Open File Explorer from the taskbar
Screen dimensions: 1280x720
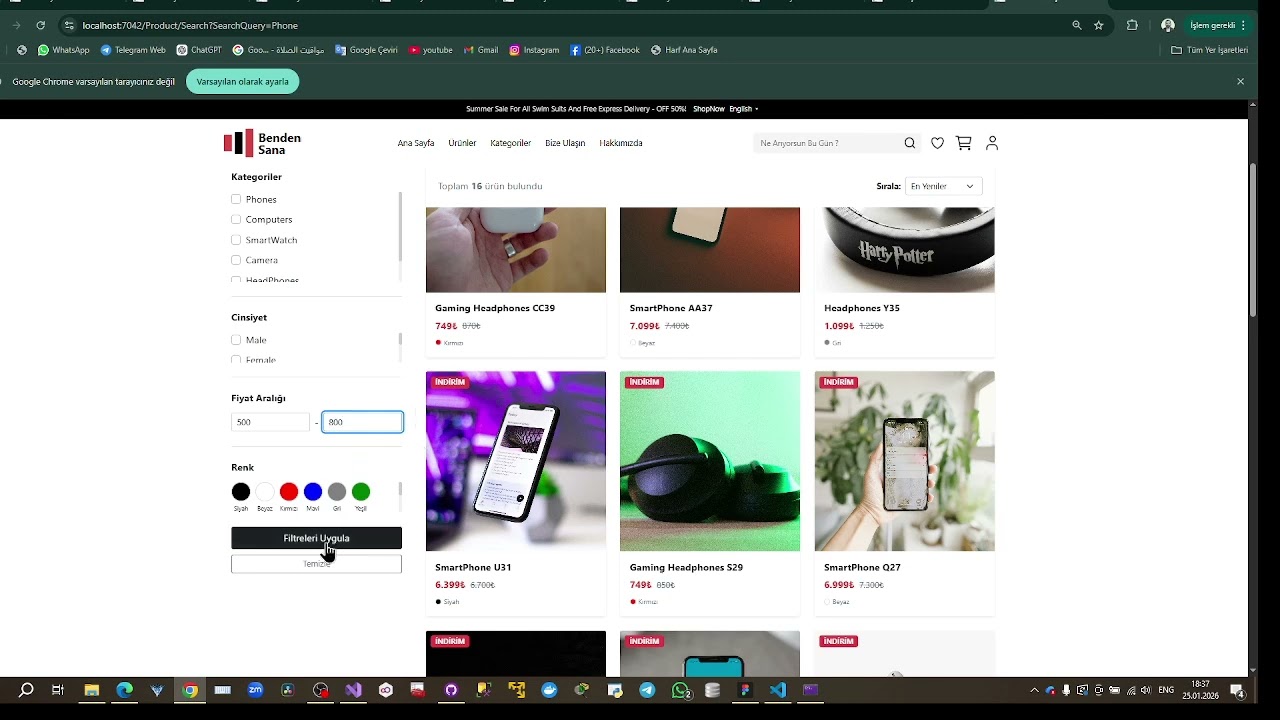tap(91, 690)
